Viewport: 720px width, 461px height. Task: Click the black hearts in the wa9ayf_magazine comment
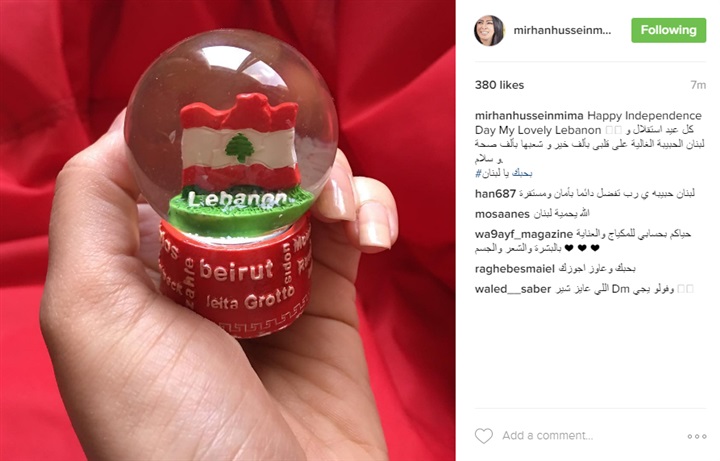582,248
